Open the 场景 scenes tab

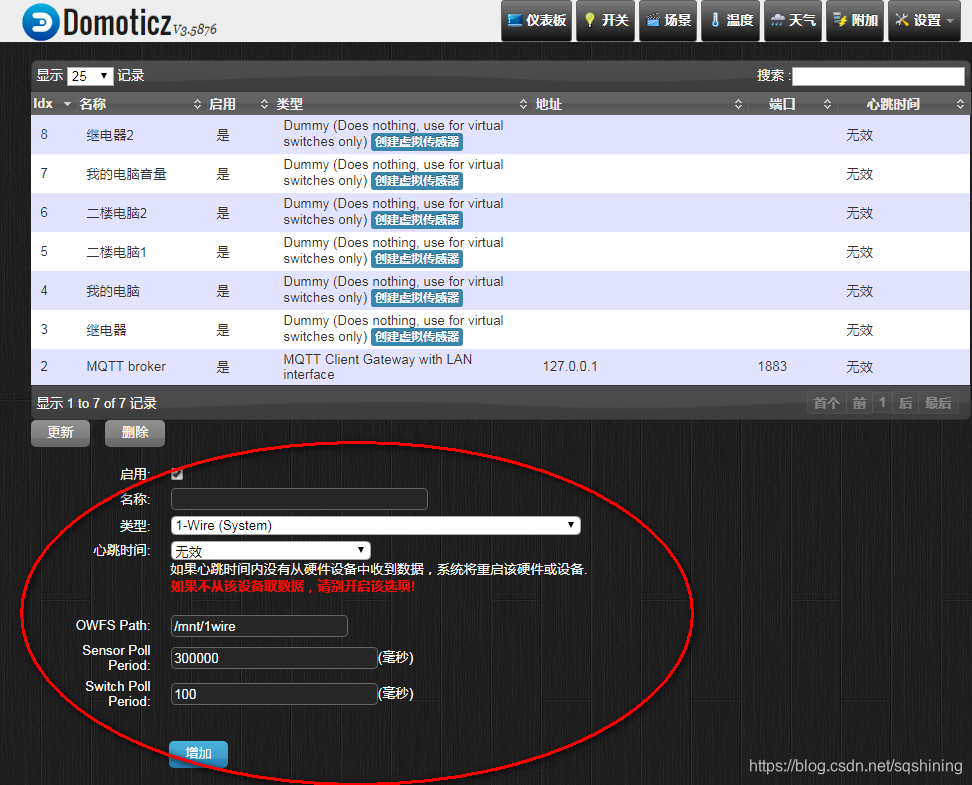point(668,20)
